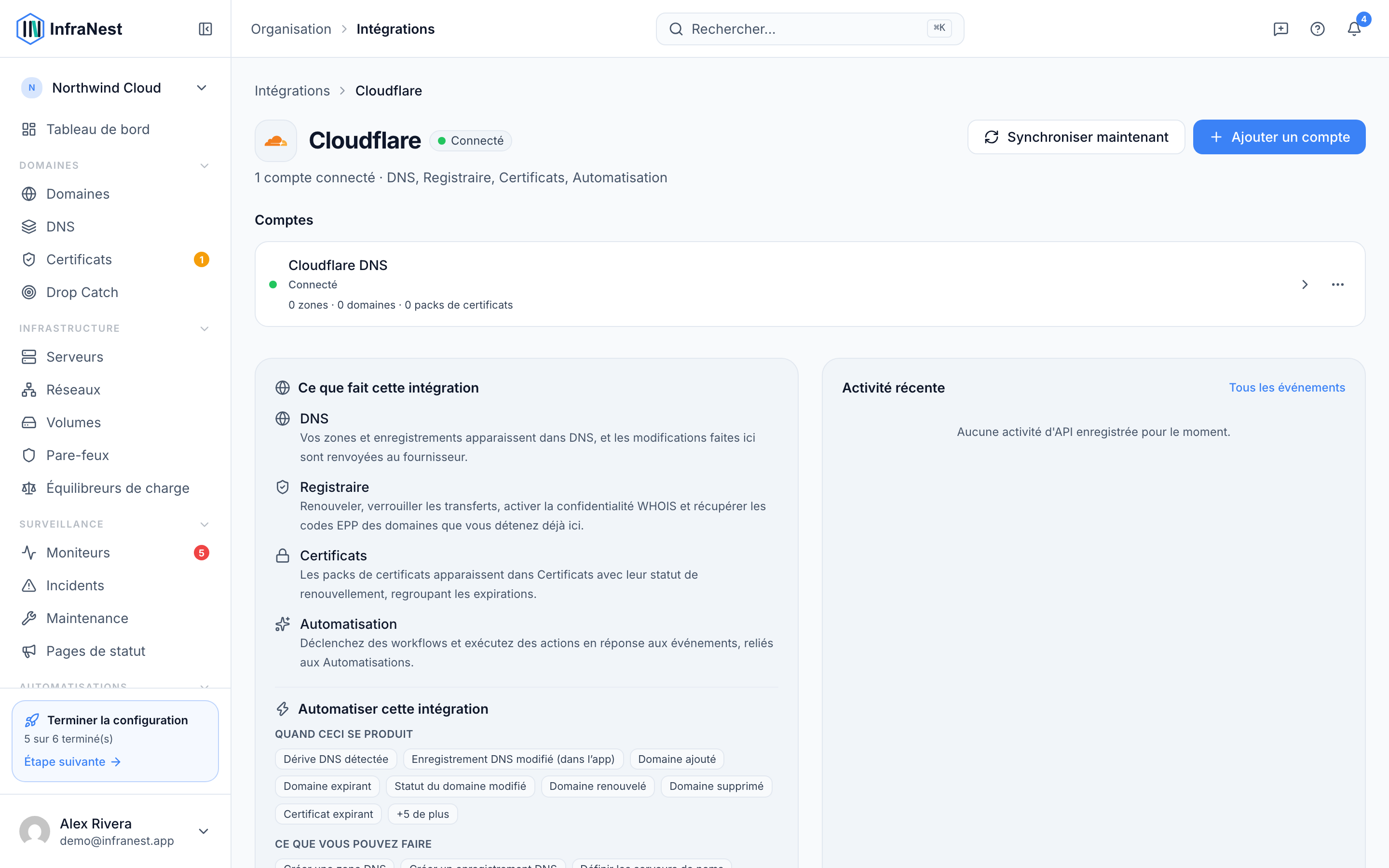Click '0 zones · 0 domaines · 0 packs de certificats'
This screenshot has width=1389, height=868.
pos(401,305)
